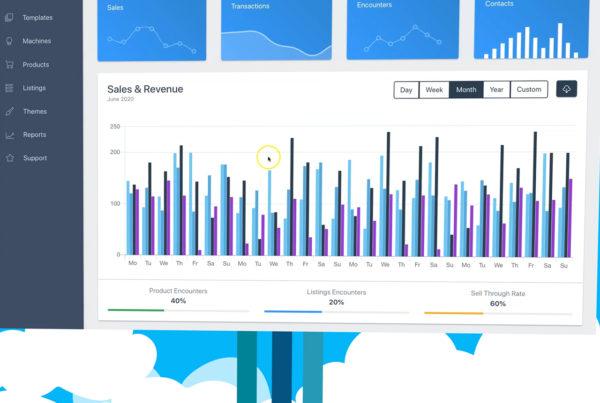This screenshot has height=403, width=600.
Task: Switch chart range to Day
Action: click(406, 90)
